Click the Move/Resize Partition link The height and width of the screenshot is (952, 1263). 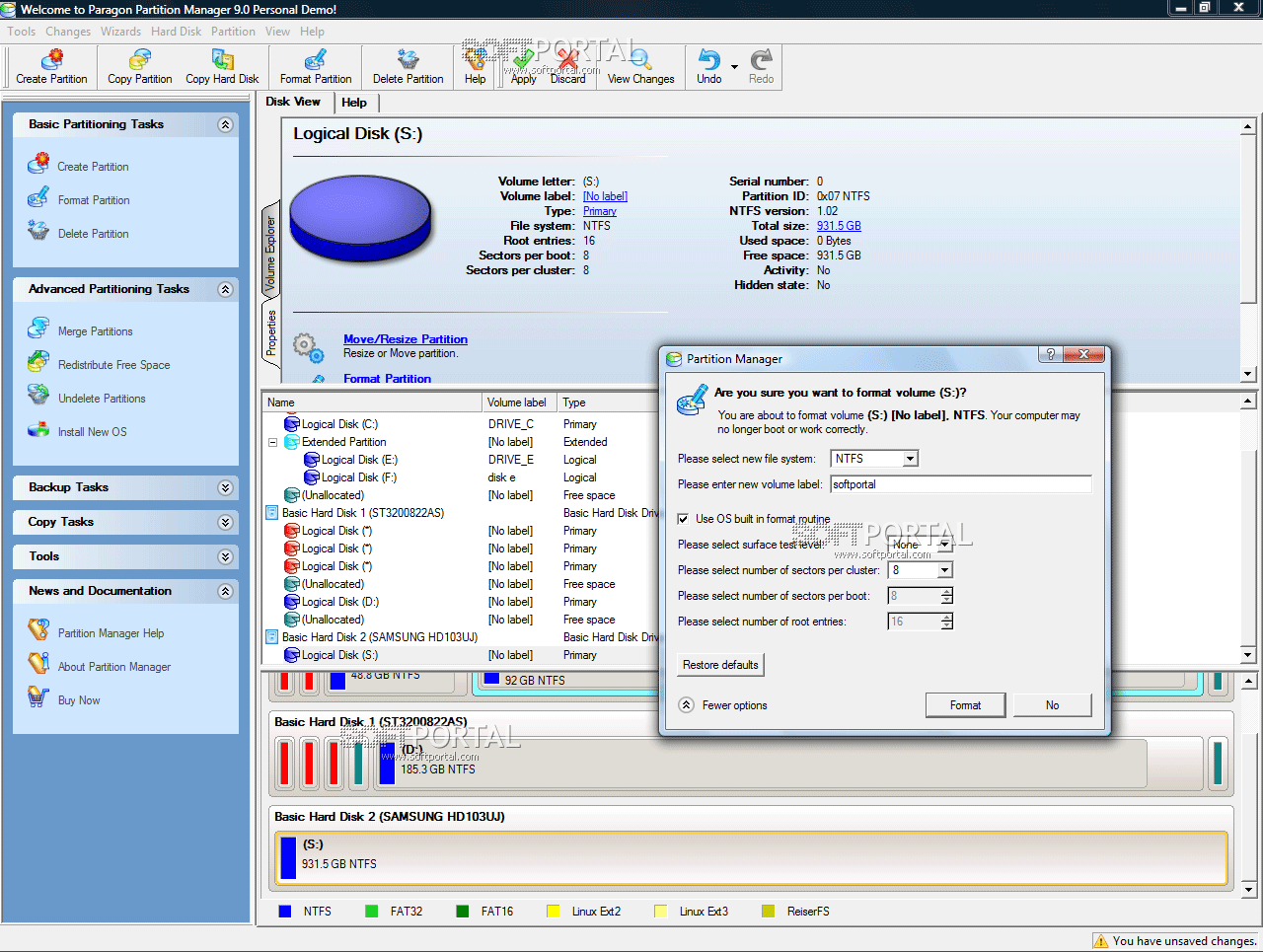click(406, 339)
